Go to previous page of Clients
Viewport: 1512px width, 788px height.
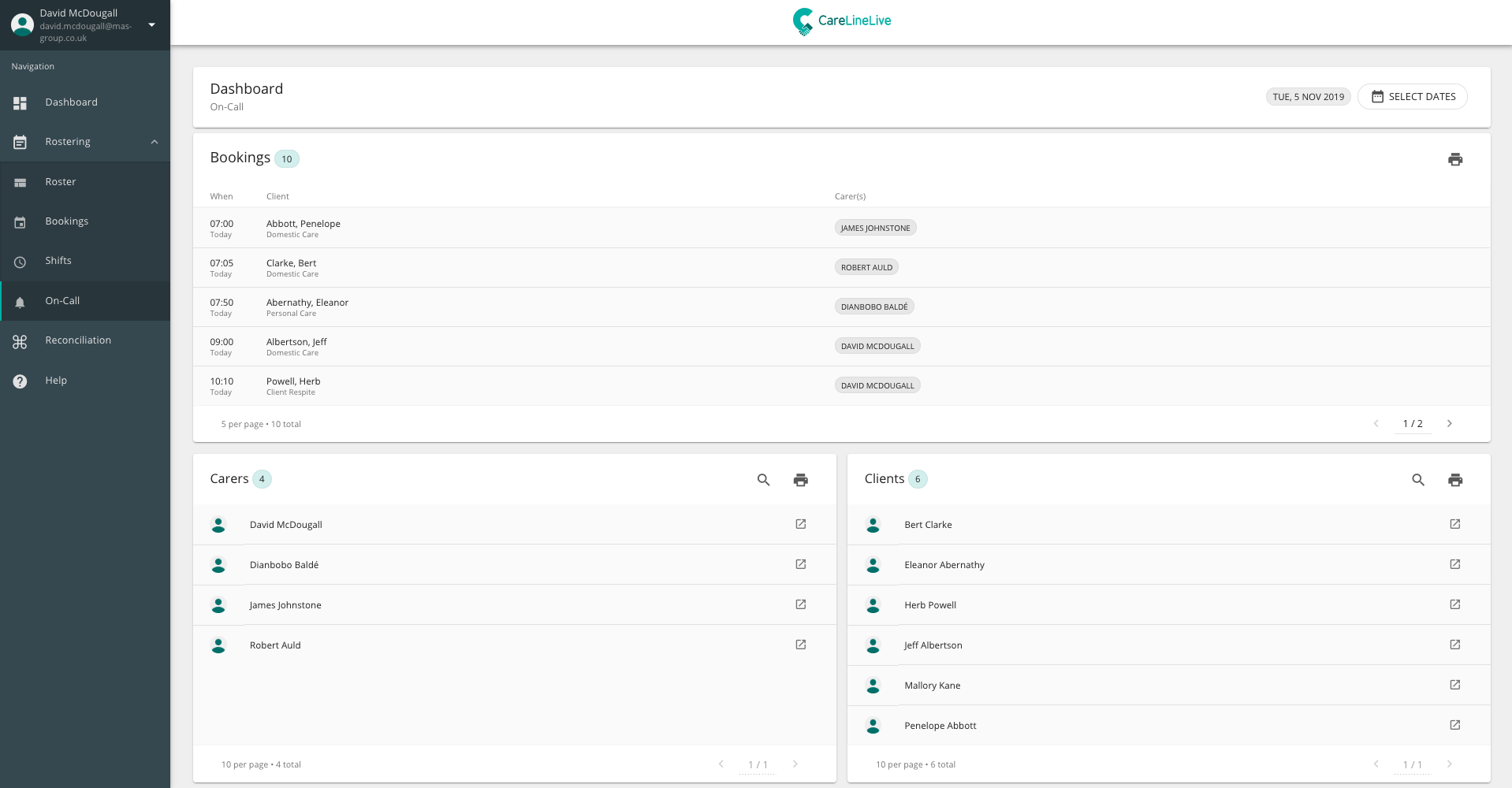tap(1376, 764)
